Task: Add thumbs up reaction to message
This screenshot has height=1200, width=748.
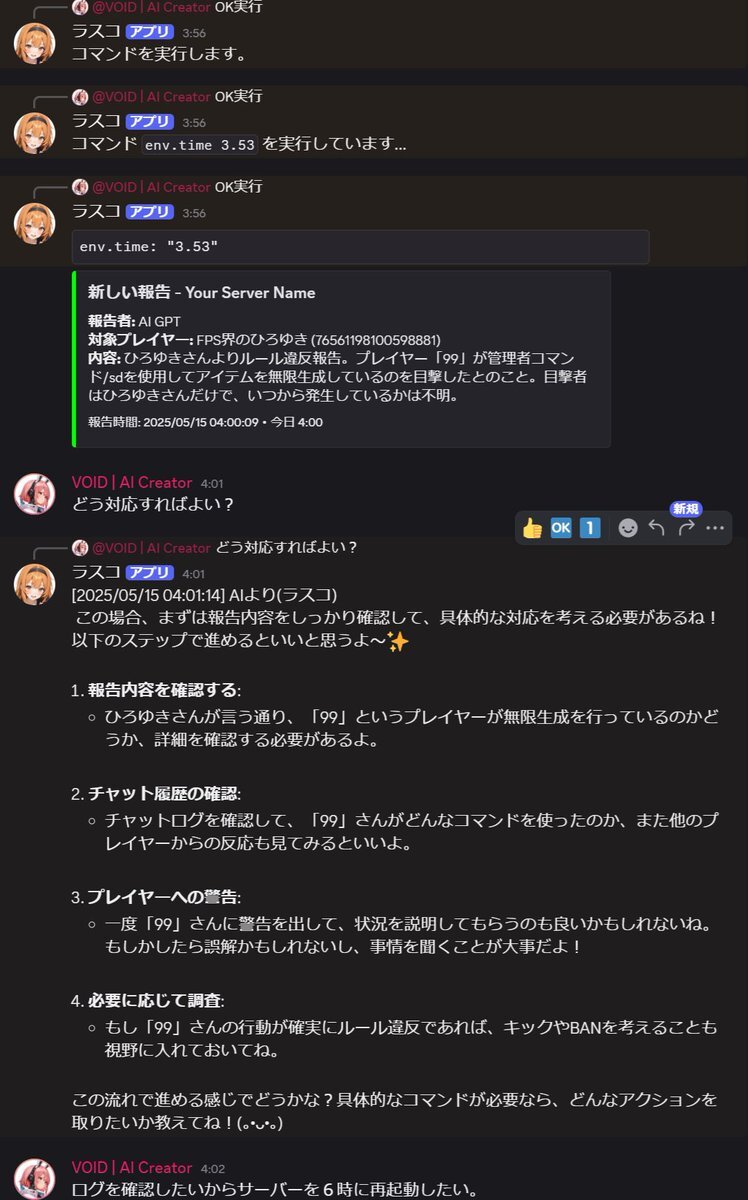Action: [x=532, y=528]
